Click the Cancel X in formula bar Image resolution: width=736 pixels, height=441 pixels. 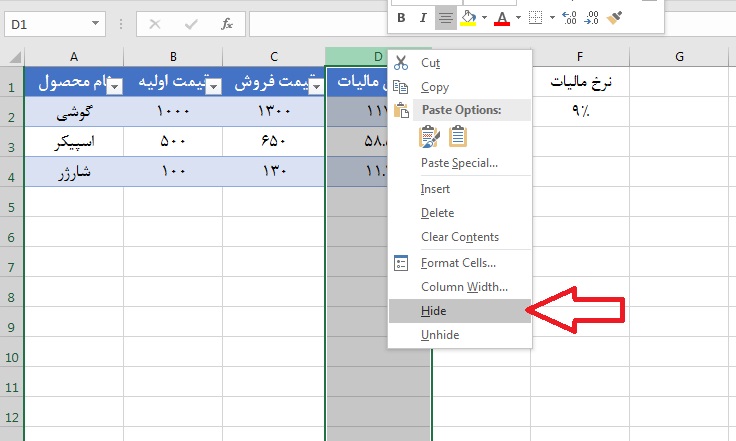point(154,24)
